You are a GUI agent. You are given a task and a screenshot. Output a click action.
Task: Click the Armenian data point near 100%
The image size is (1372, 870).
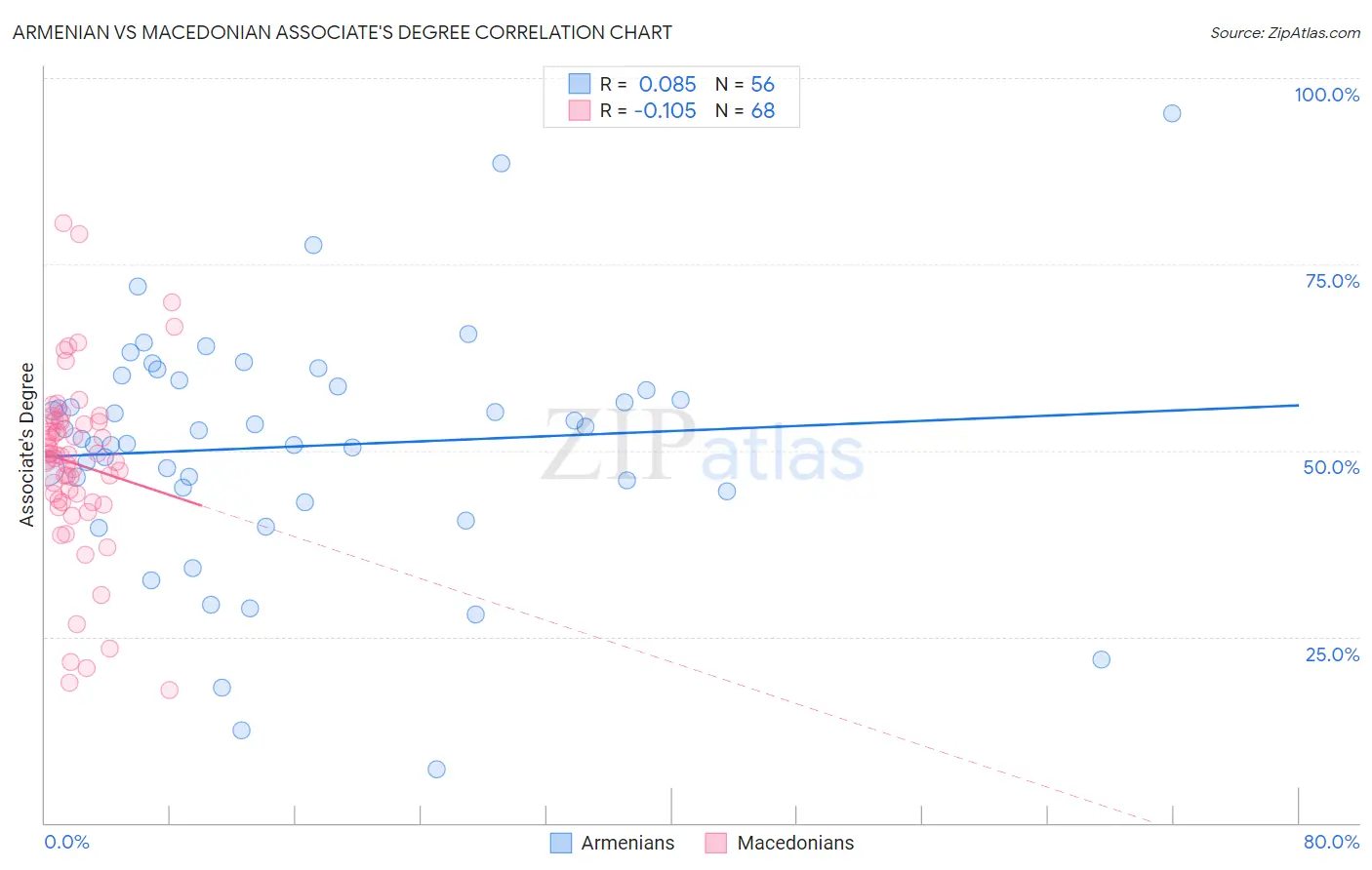pyautogui.click(x=1172, y=113)
